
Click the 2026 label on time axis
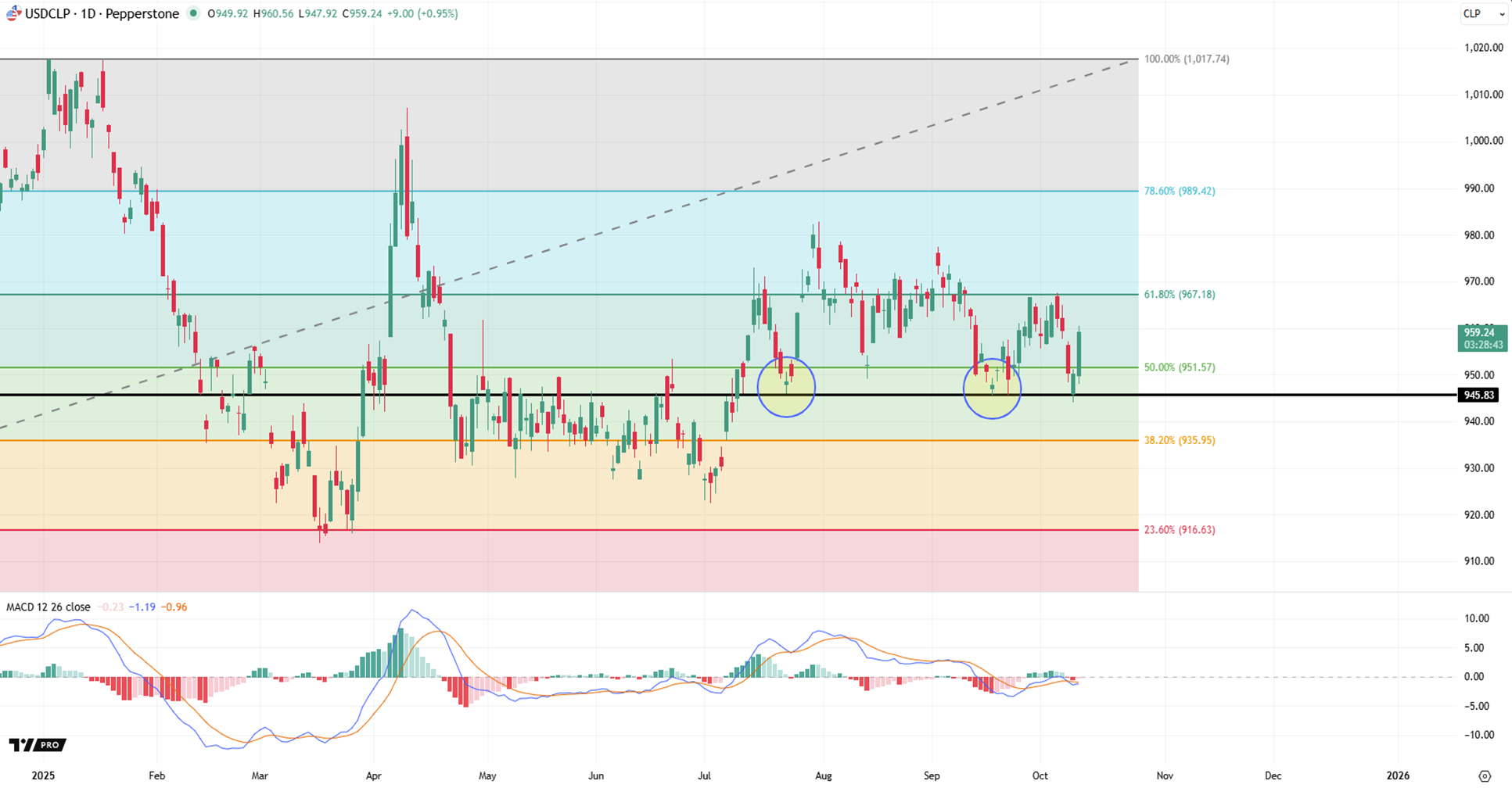1397,775
